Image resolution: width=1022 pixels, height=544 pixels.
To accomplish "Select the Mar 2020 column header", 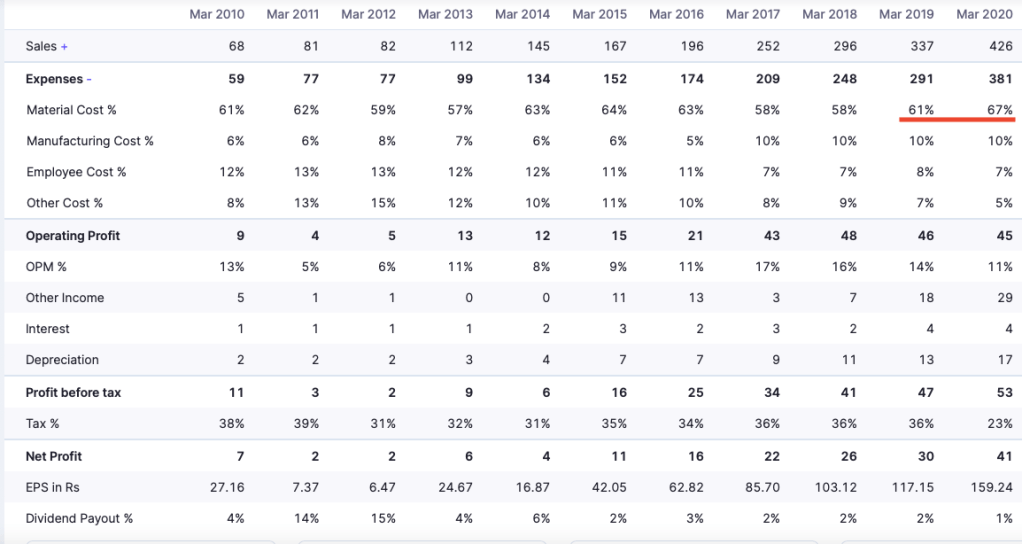I will click(x=984, y=14).
